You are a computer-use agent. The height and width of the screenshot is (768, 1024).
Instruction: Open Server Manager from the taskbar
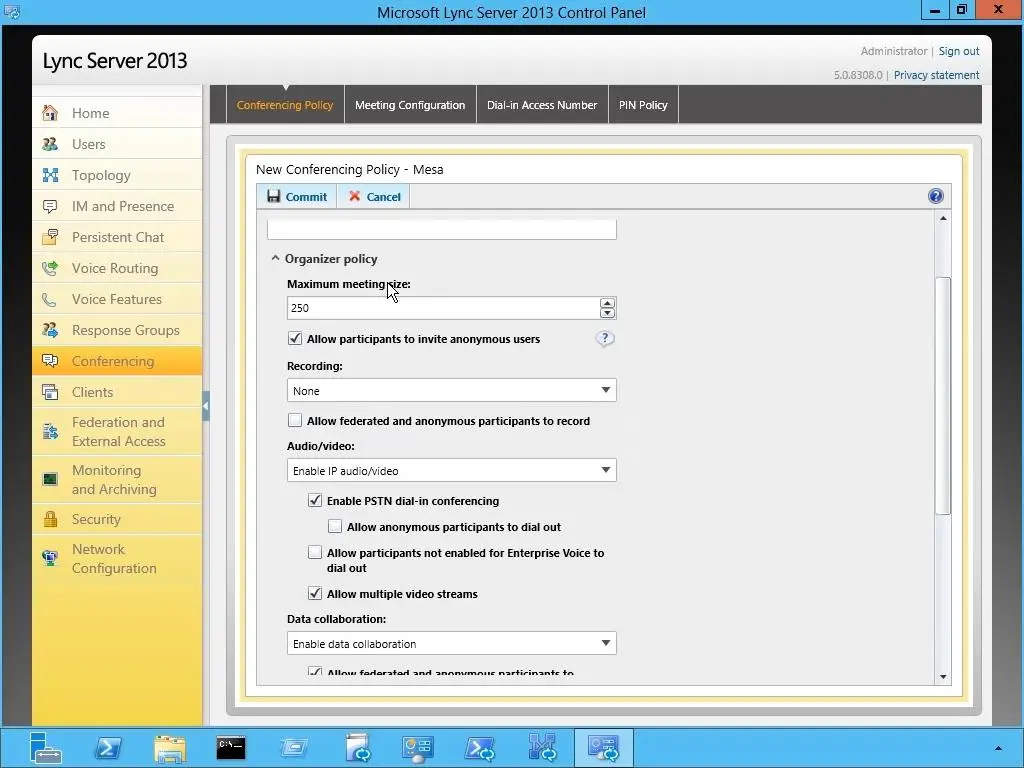45,748
